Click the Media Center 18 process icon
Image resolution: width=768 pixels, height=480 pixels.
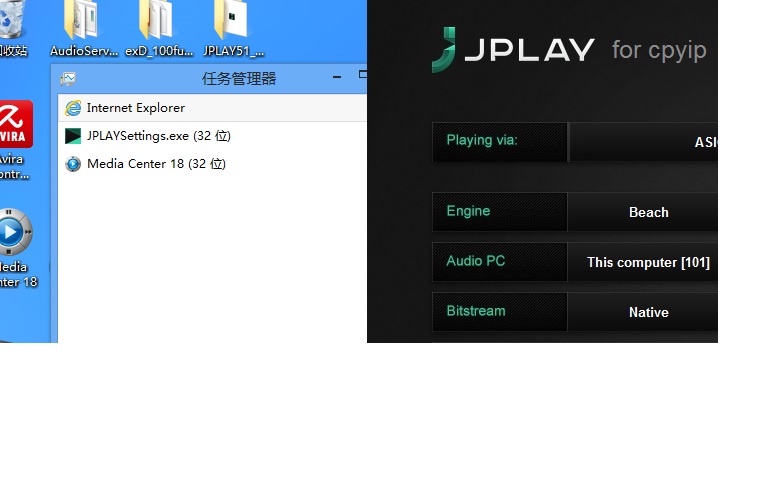click(73, 164)
